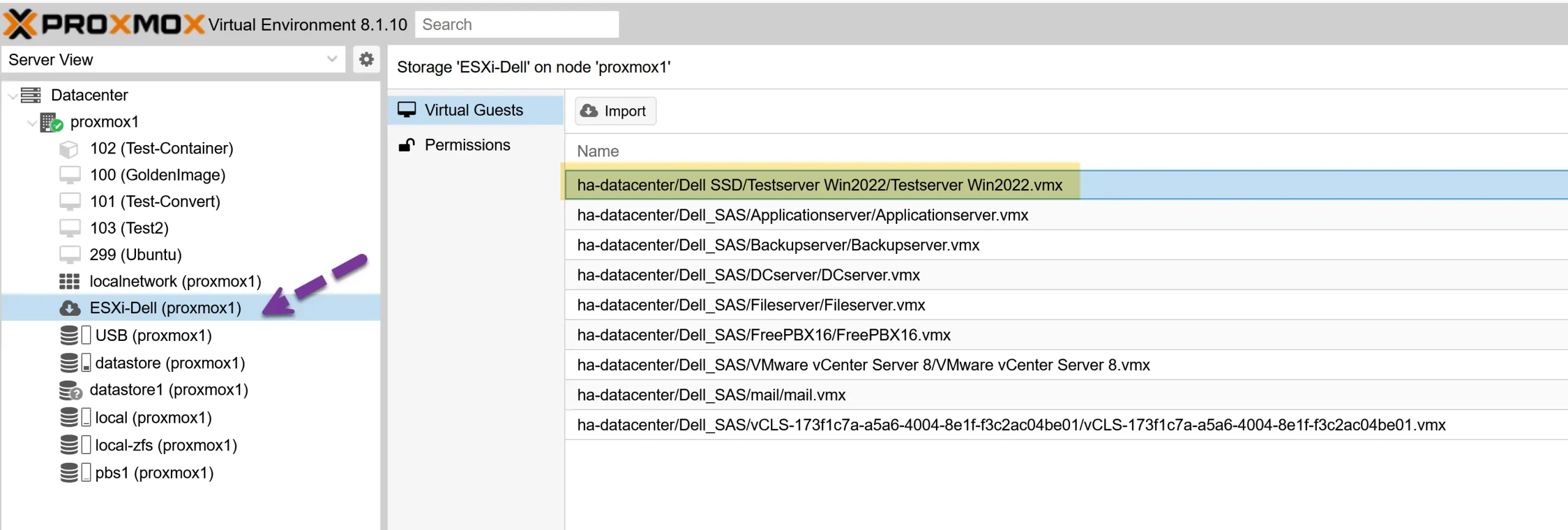Viewport: 1568px width, 530px height.
Task: Open the Virtual Guests tab
Action: [475, 110]
